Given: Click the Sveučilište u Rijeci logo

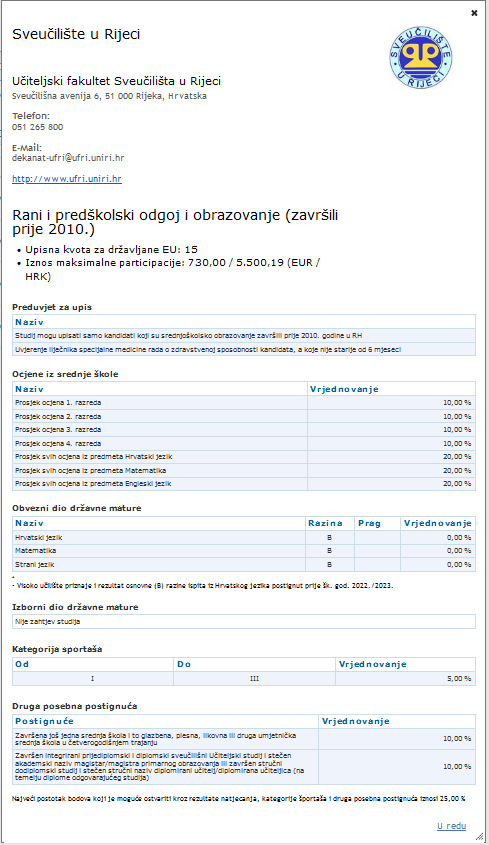Looking at the screenshot, I should [421, 57].
